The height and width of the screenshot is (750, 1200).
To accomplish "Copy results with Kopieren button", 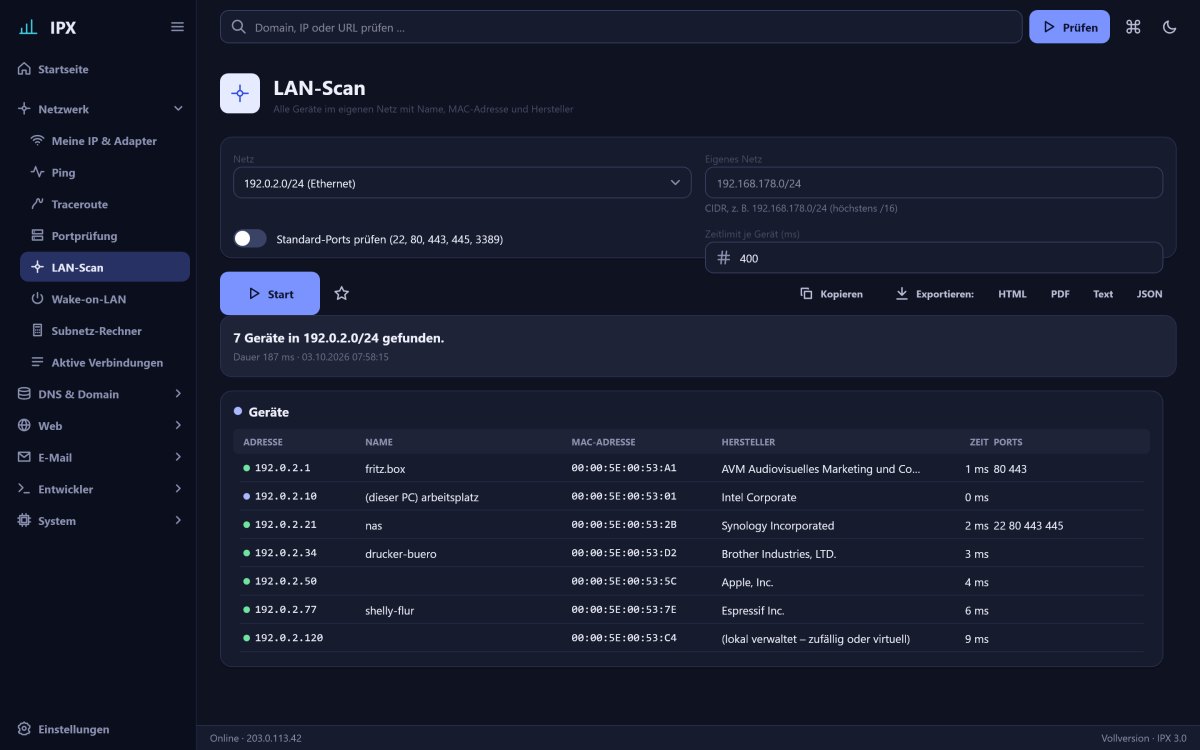I will [x=832, y=294].
